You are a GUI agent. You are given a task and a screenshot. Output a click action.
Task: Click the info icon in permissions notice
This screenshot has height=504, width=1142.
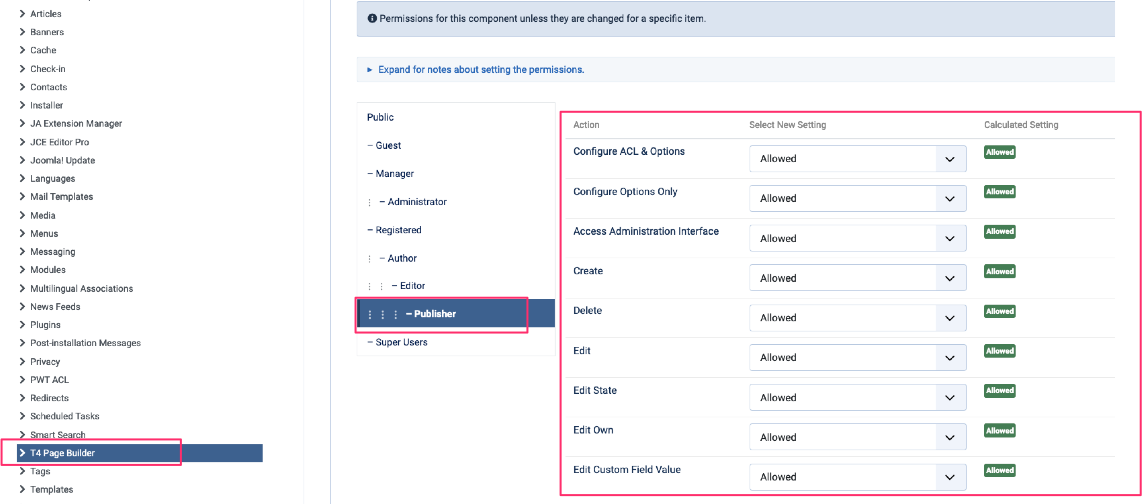point(372,18)
